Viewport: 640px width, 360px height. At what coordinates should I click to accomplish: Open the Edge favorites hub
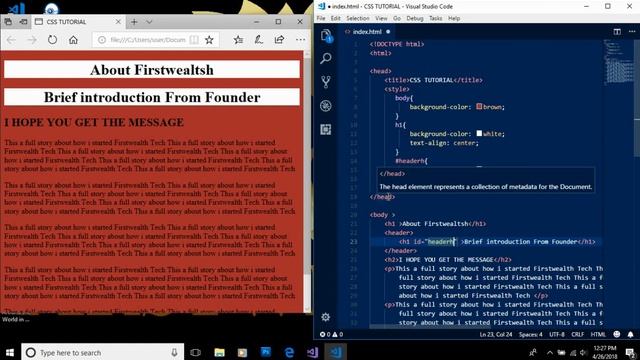tap(238, 40)
